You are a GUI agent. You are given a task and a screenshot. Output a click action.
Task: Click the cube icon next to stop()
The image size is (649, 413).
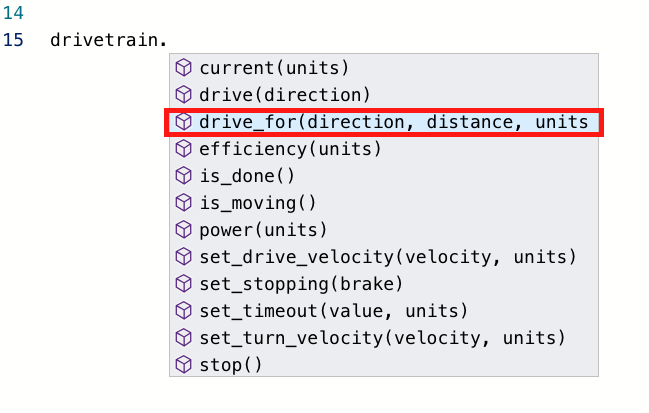click(x=183, y=365)
